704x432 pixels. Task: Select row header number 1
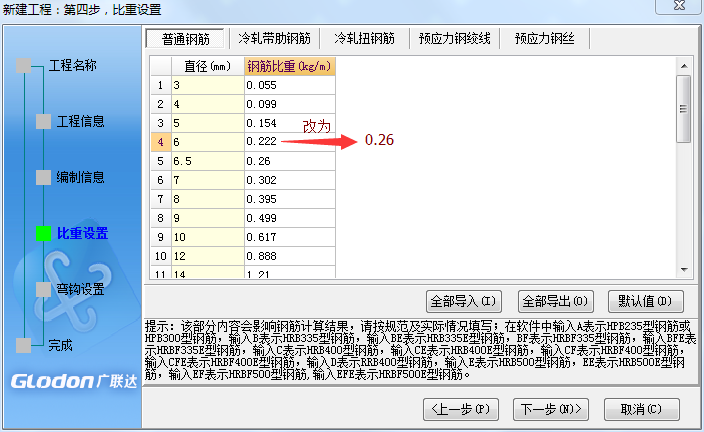[161, 85]
